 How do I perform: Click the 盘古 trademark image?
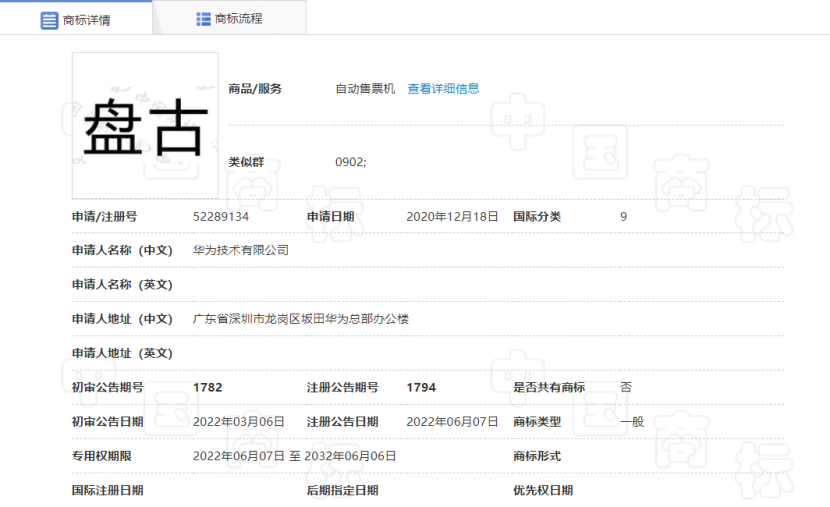tap(145, 125)
